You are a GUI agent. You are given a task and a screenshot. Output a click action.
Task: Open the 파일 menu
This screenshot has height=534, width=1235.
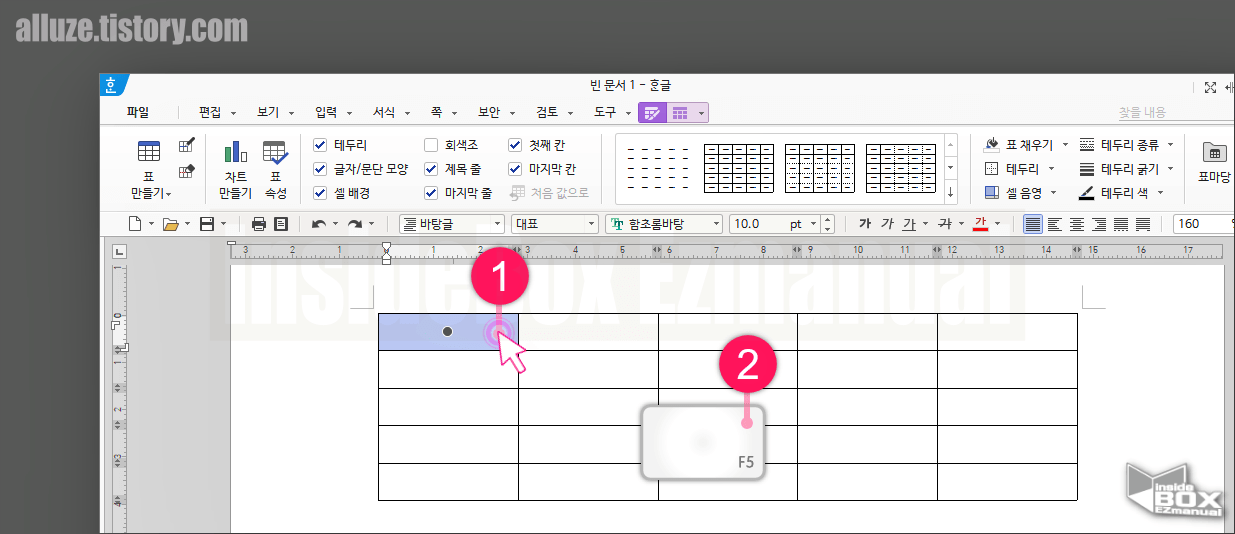point(138,113)
